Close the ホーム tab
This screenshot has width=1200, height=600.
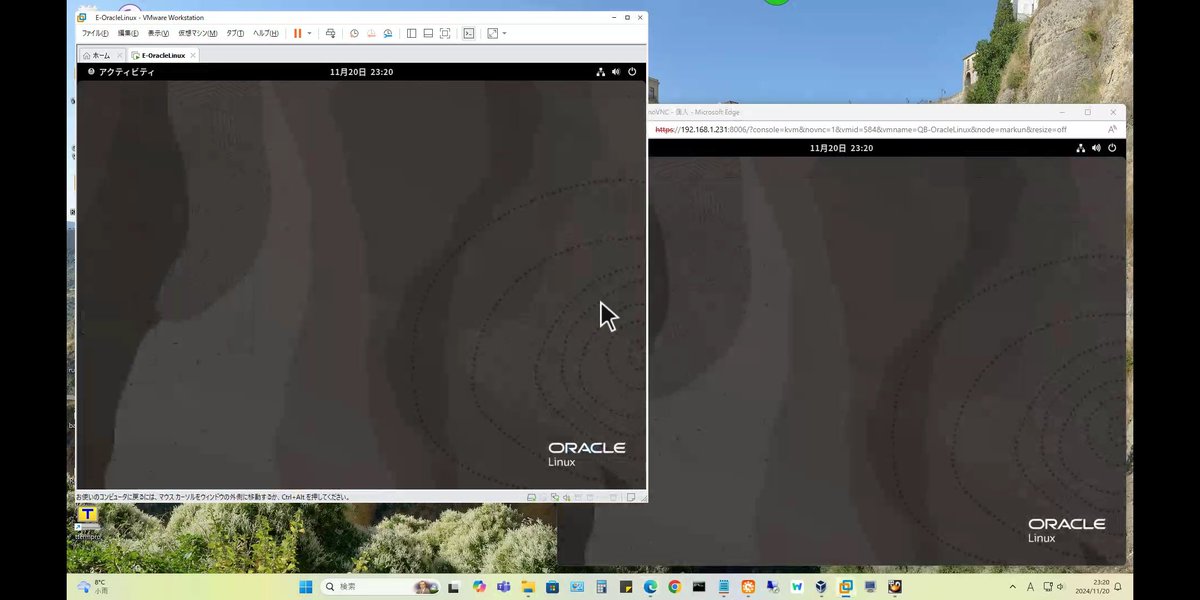[x=120, y=55]
